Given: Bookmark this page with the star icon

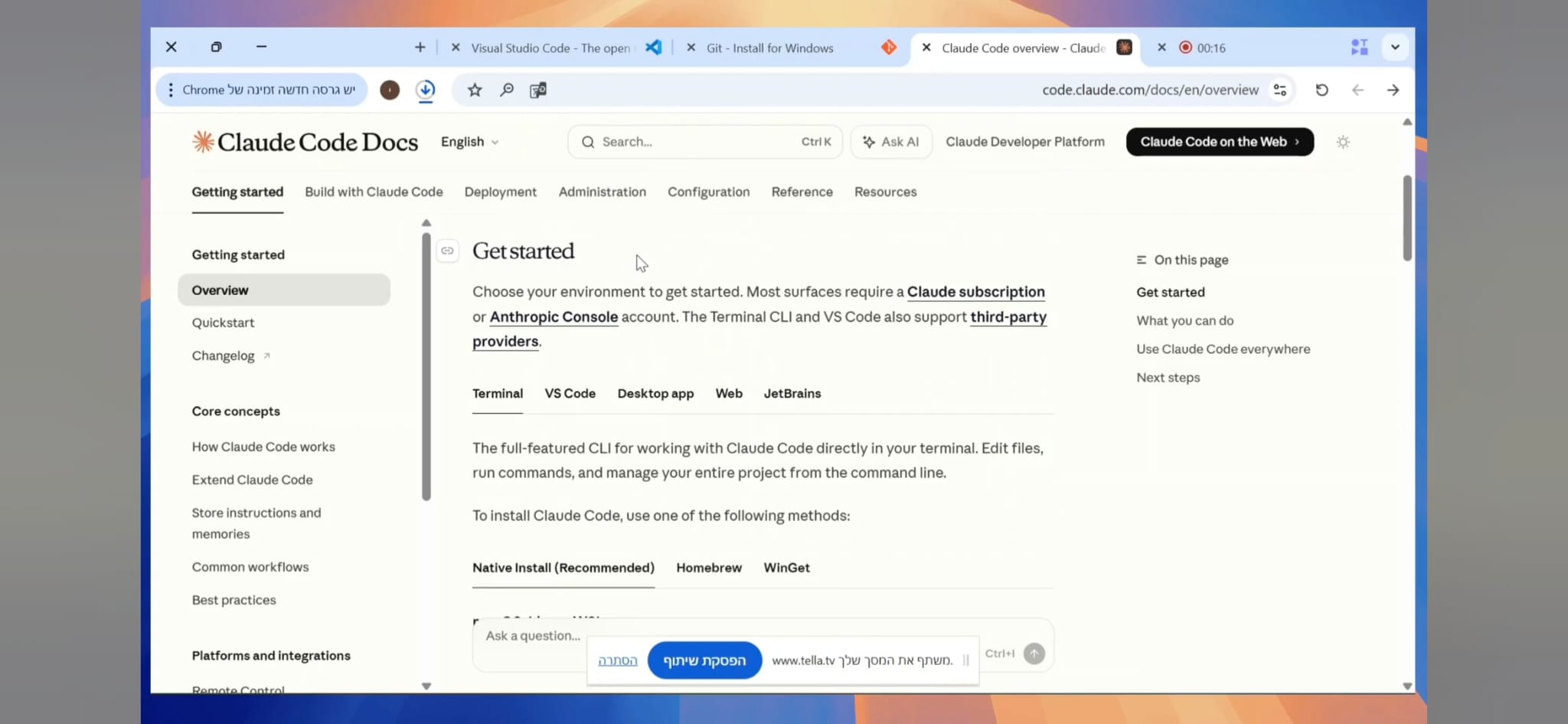Looking at the screenshot, I should click(x=475, y=90).
